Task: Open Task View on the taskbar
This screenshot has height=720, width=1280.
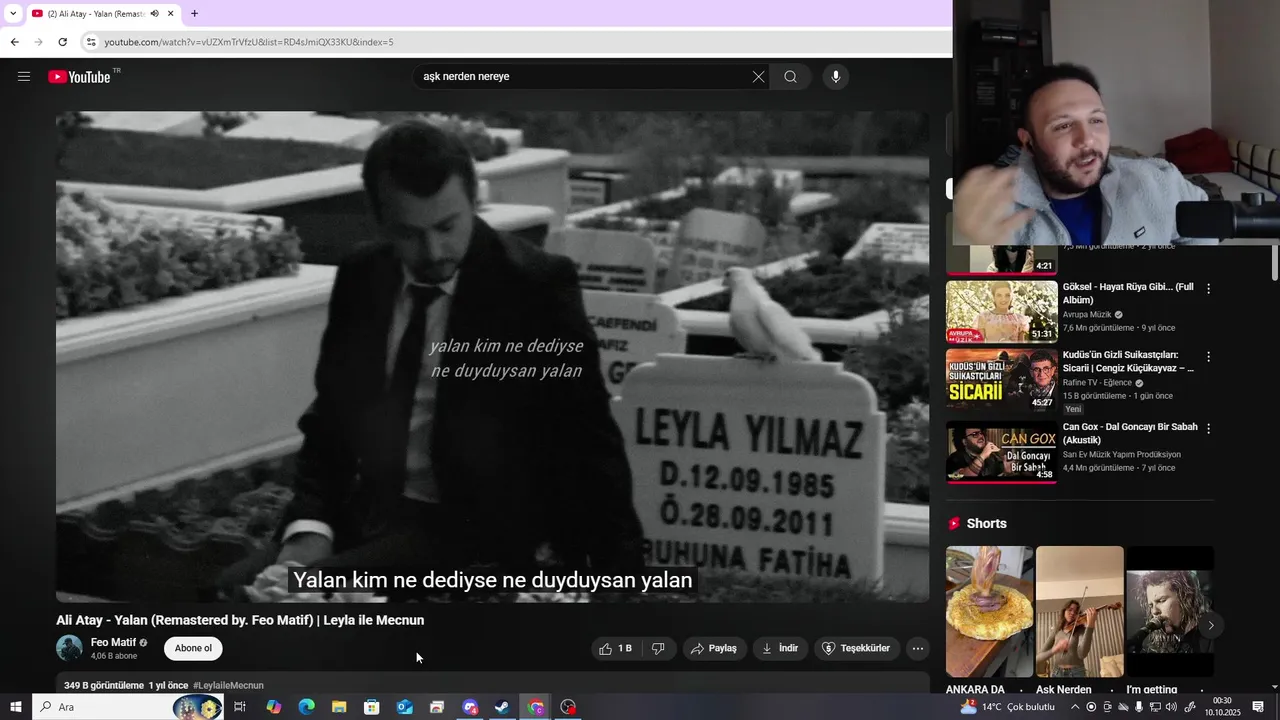Action: coord(240,707)
